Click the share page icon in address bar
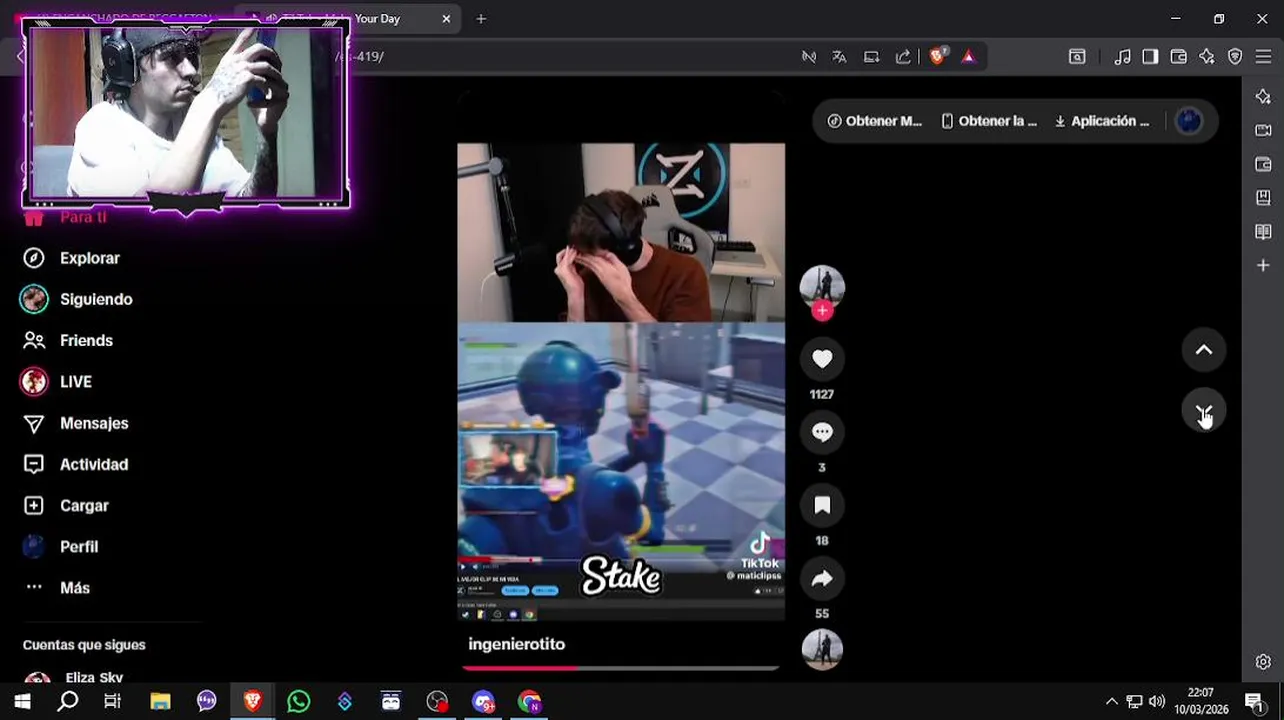Image resolution: width=1284 pixels, height=720 pixels. (x=903, y=57)
